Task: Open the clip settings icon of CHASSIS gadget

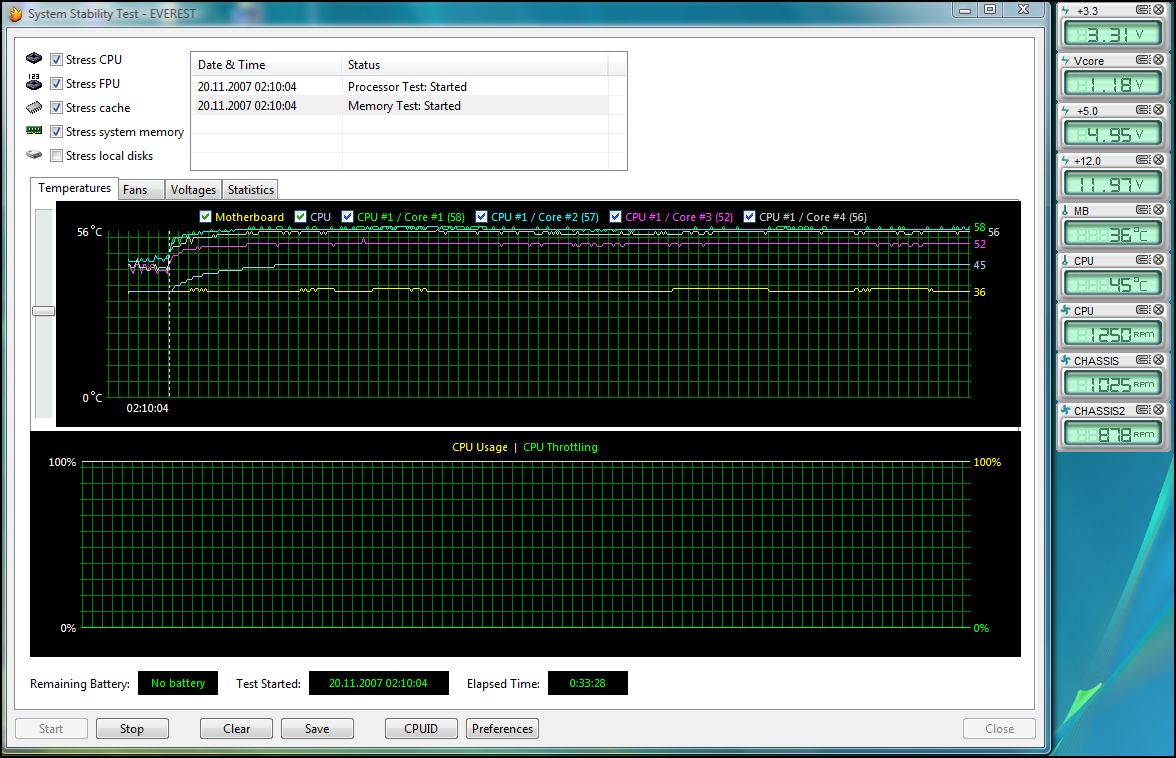Action: pos(1143,360)
